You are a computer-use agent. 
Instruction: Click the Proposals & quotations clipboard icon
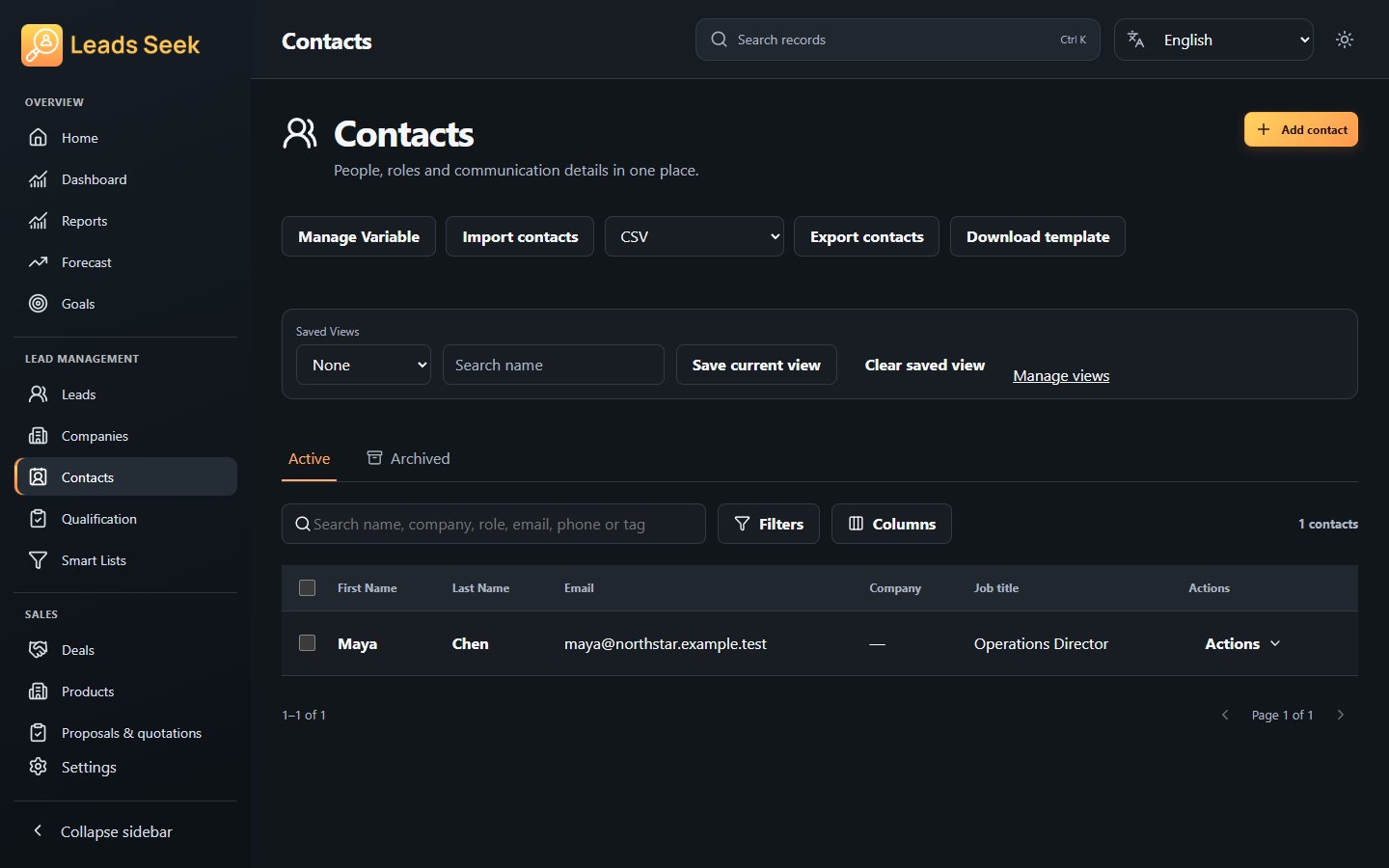click(x=38, y=733)
